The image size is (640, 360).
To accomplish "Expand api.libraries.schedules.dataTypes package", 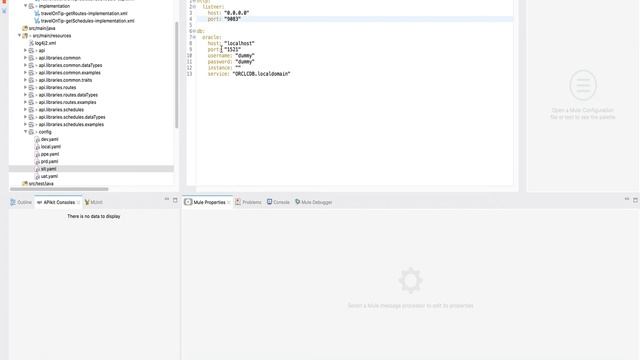I will pos(25,117).
